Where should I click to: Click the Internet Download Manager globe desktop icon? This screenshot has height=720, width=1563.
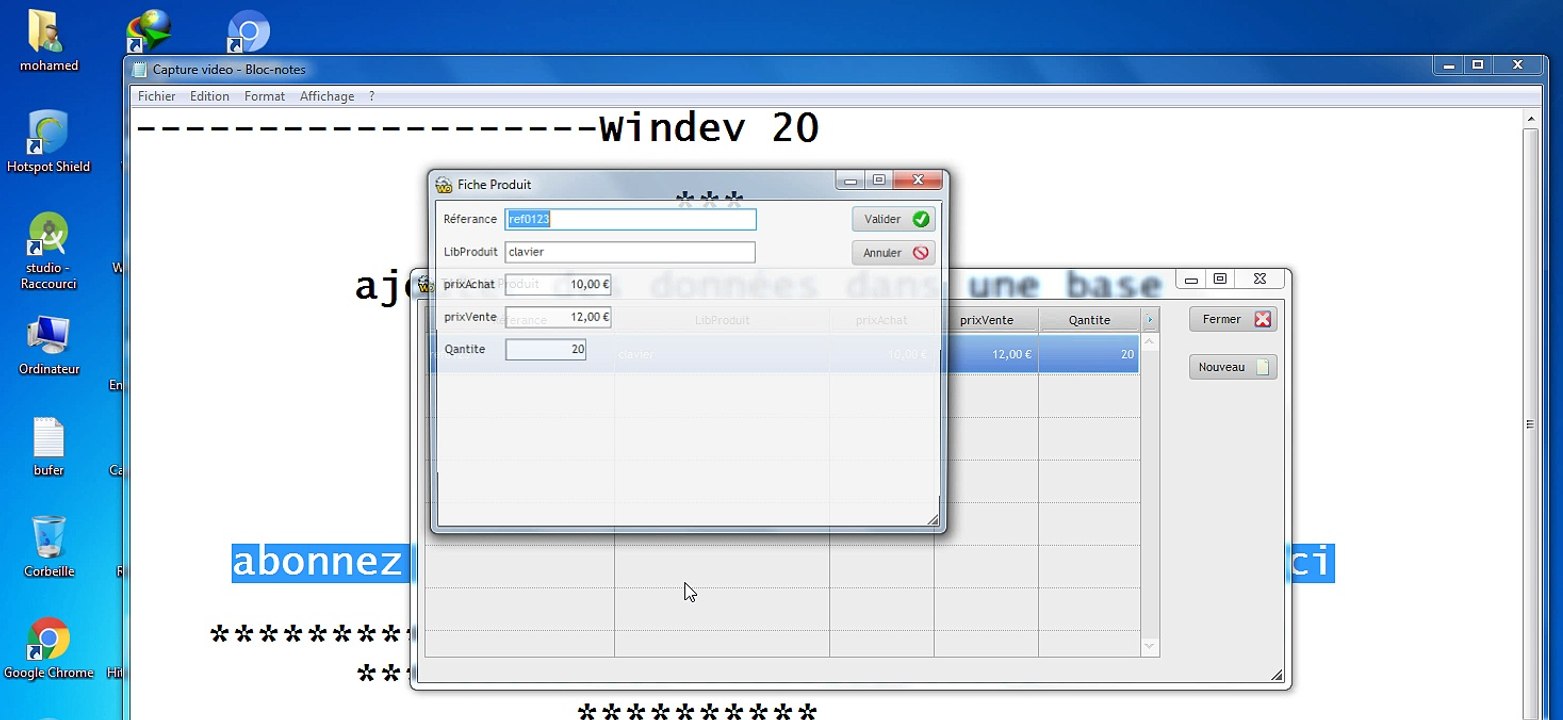pyautogui.click(x=148, y=32)
